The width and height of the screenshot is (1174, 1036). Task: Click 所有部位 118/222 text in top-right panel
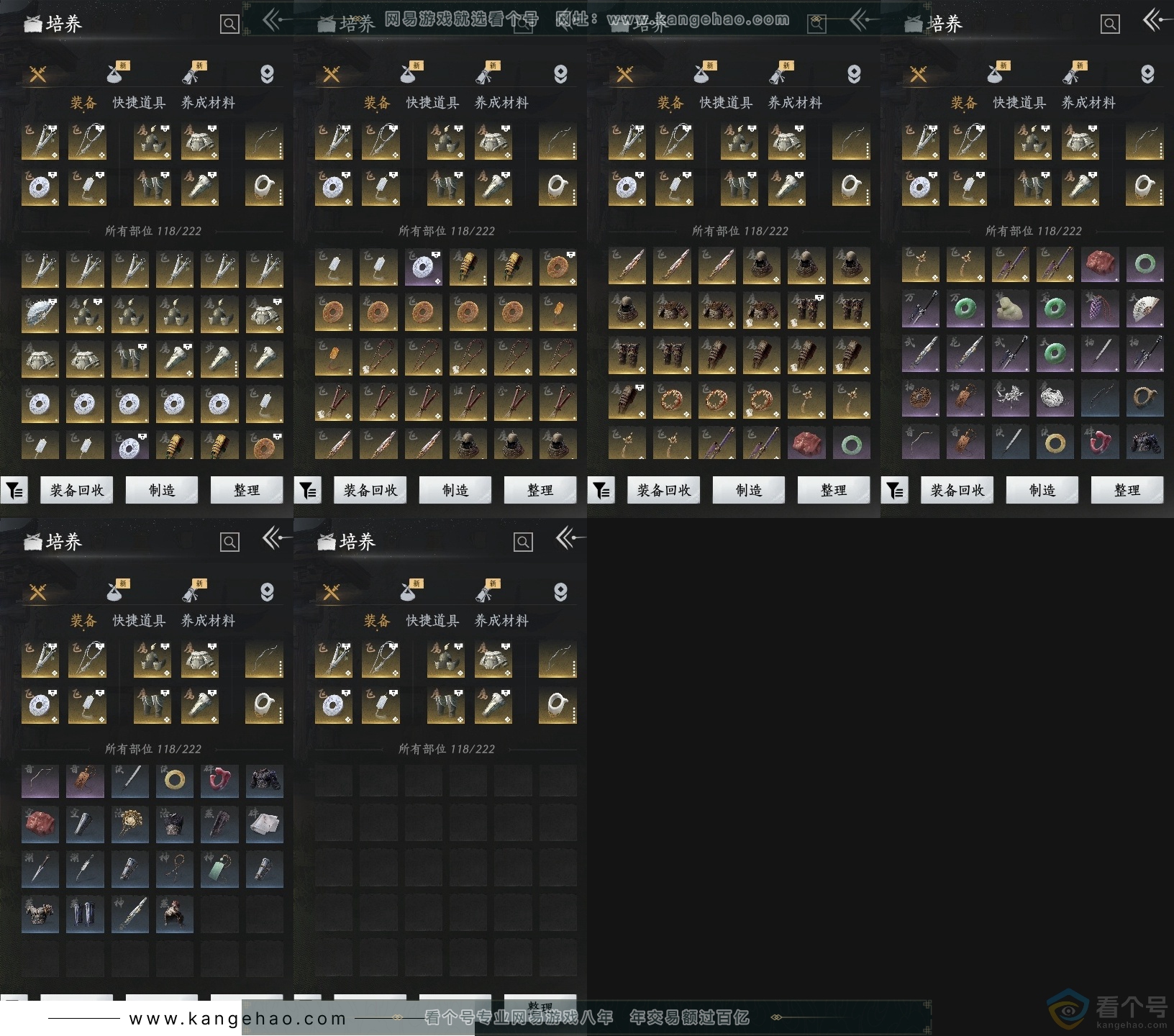1034,231
